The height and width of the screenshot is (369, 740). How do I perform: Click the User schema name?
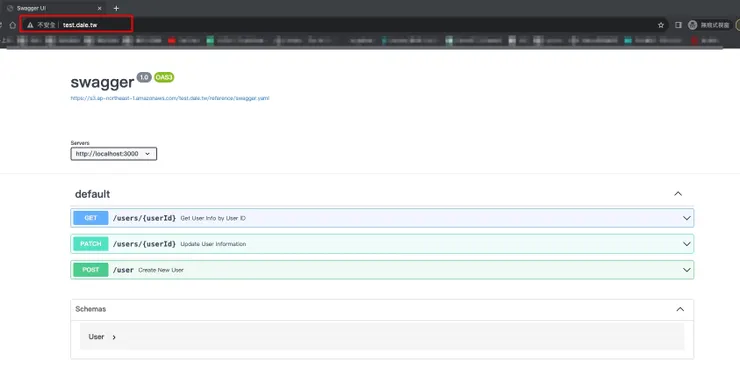tap(96, 336)
